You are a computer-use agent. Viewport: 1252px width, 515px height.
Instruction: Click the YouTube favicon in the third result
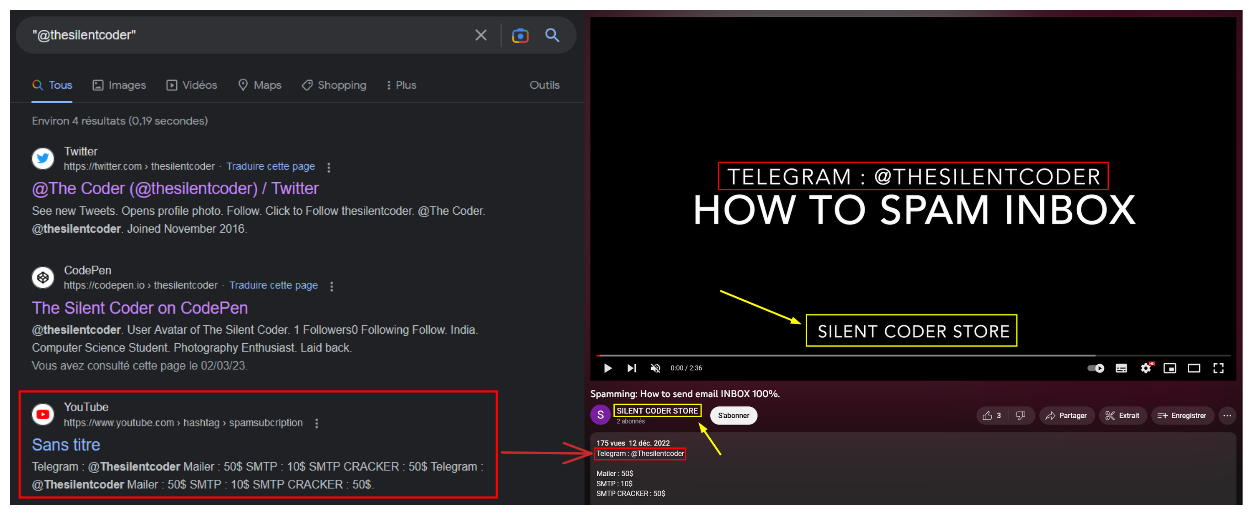click(43, 414)
